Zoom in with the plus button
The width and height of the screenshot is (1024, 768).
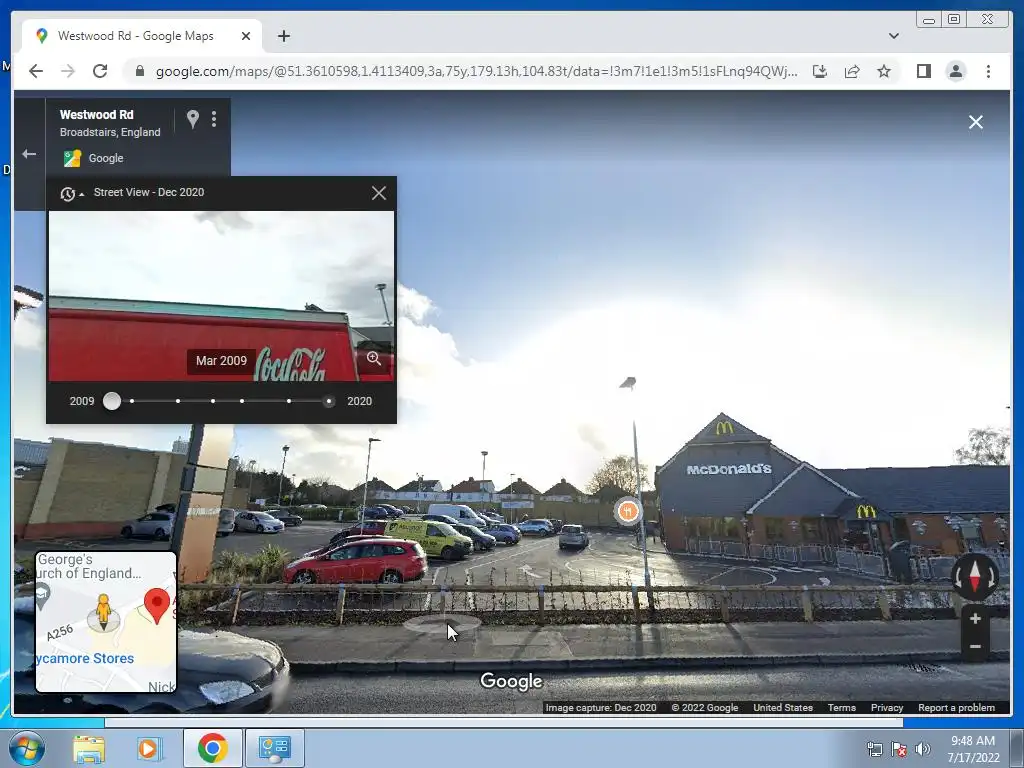[x=975, y=618]
